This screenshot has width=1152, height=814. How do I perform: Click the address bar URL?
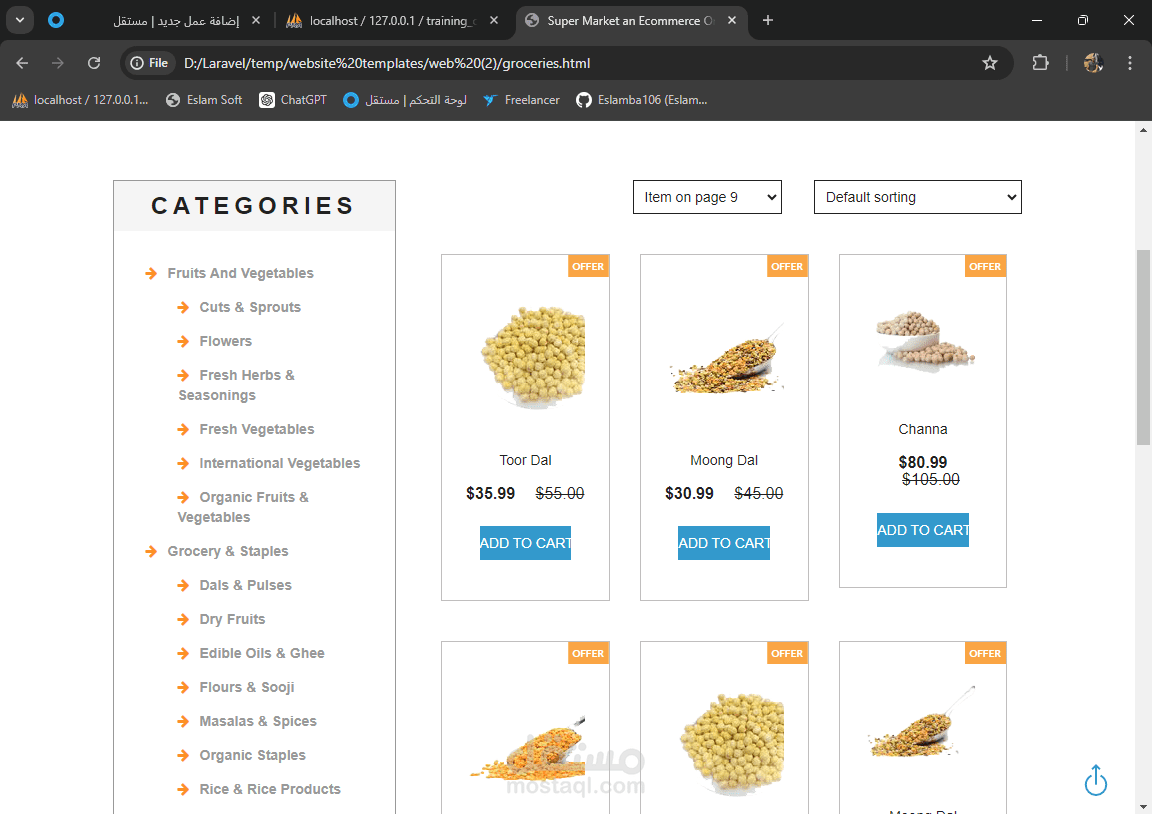387,63
